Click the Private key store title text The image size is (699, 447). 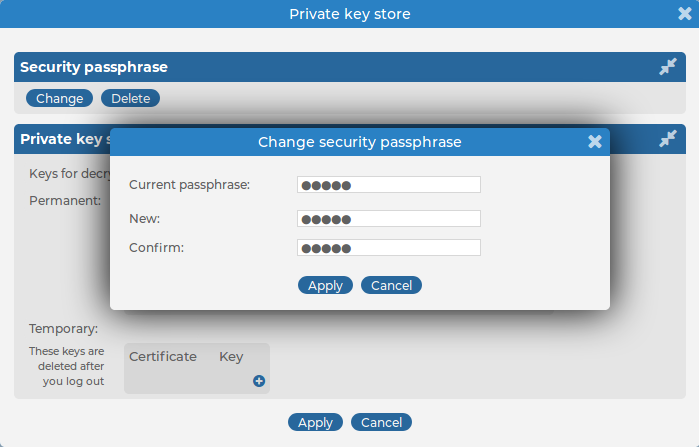pyautogui.click(x=349, y=14)
